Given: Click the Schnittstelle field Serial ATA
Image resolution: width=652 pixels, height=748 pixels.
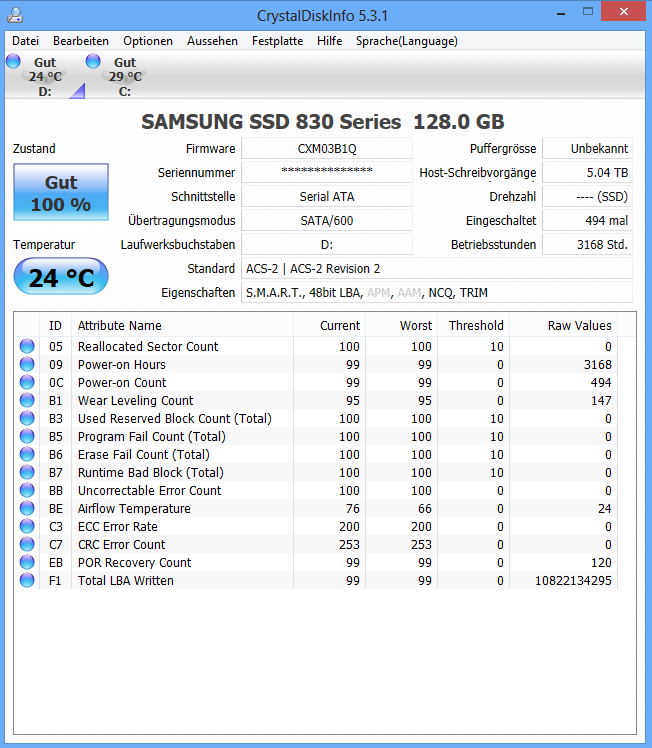Looking at the screenshot, I should pyautogui.click(x=327, y=197).
